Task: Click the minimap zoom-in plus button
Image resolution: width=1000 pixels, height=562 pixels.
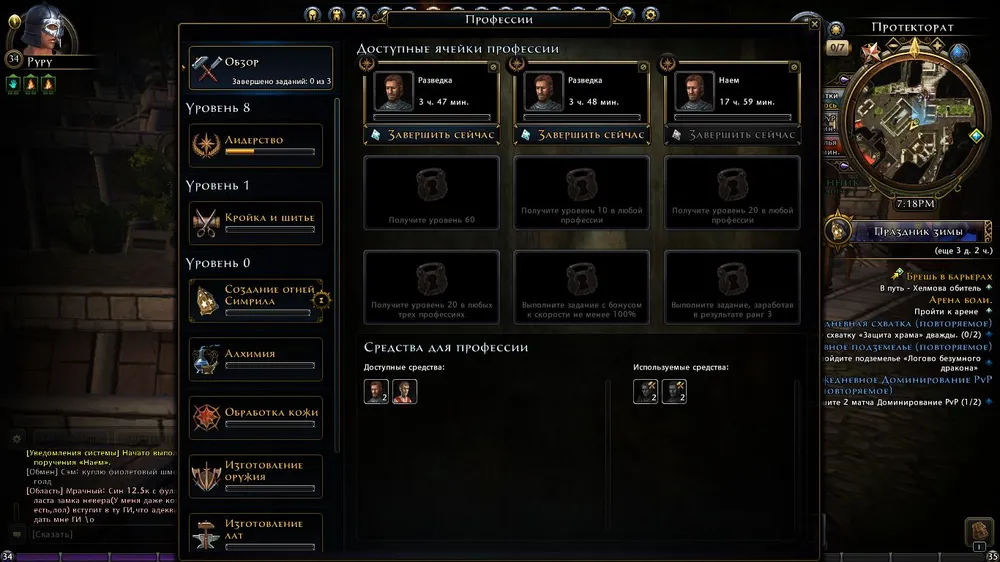Action: pos(937,45)
